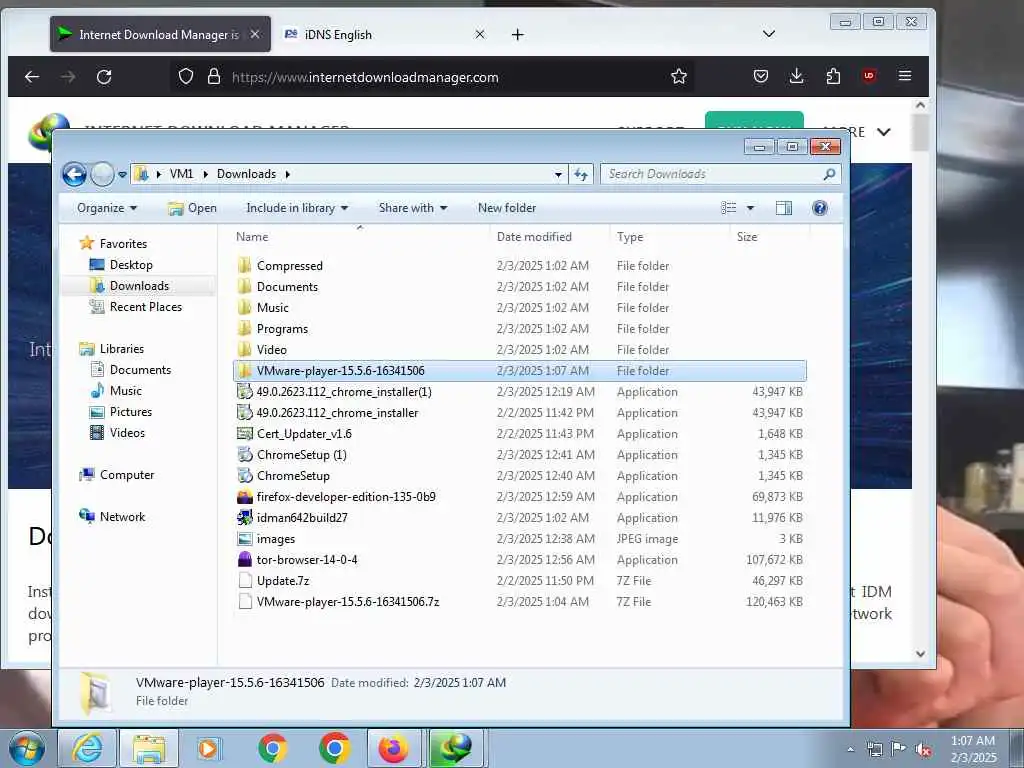Viewport: 1024px width, 768px height.
Task: Go back in Explorer with the blue arrow
Action: pos(74,174)
